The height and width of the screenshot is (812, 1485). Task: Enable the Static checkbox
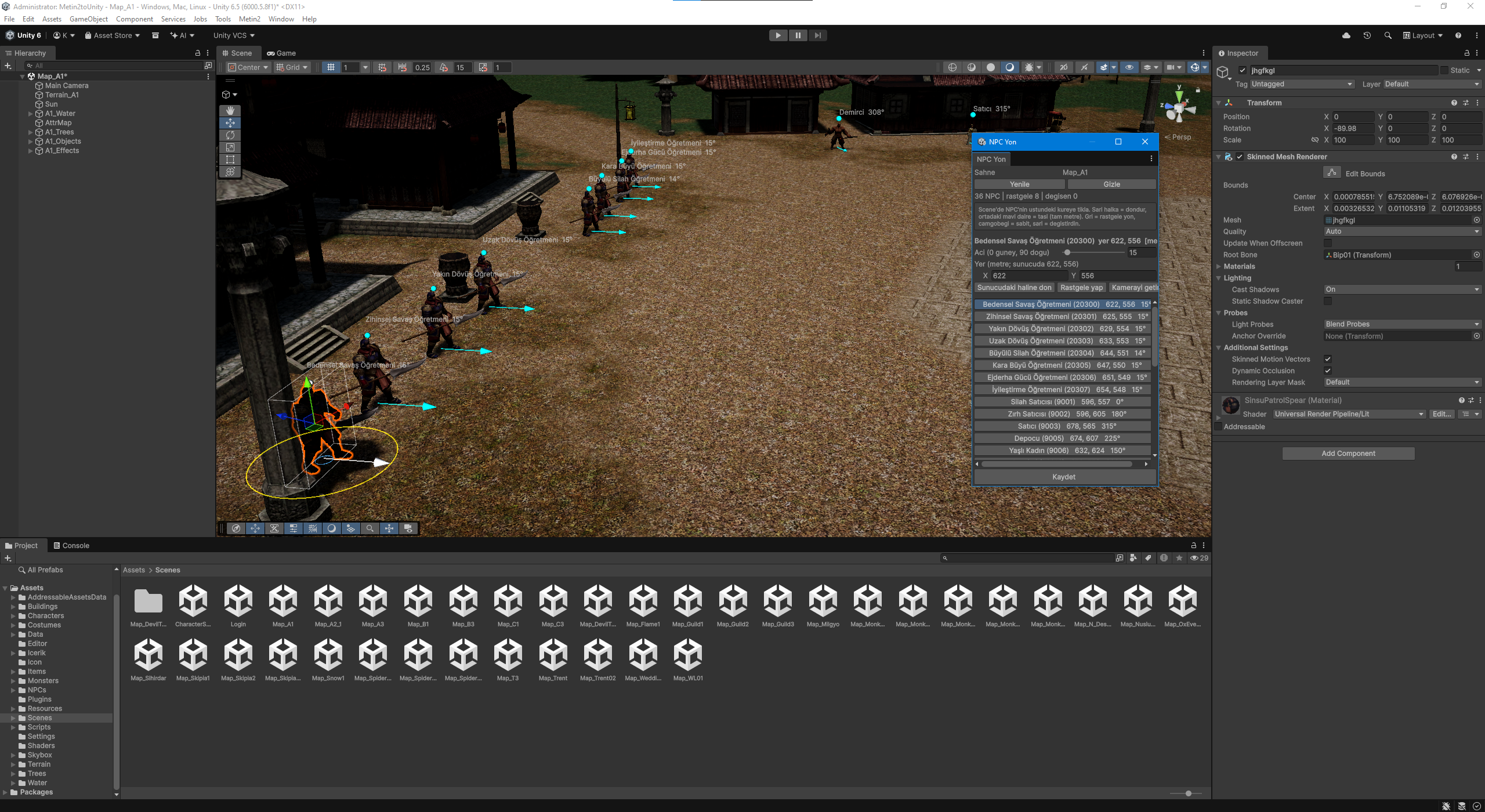1444,70
